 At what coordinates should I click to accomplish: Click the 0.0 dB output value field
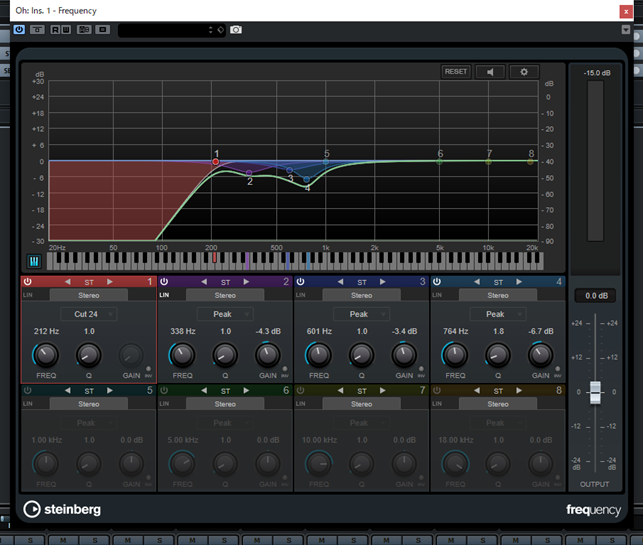(x=595, y=296)
